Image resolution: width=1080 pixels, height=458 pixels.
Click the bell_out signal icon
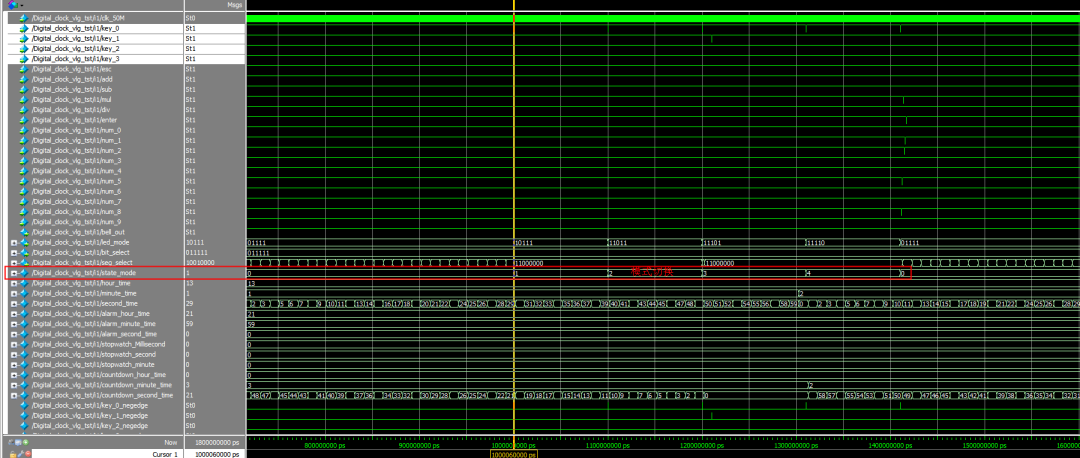(24, 232)
